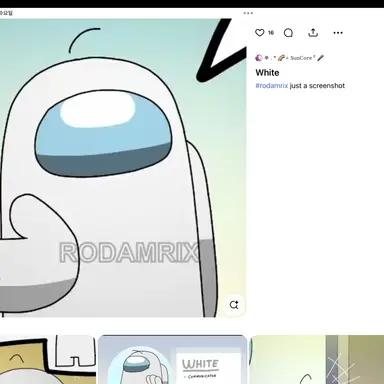384x384 pixels.
Task: Tap the visual search lens icon
Action: coord(234,305)
